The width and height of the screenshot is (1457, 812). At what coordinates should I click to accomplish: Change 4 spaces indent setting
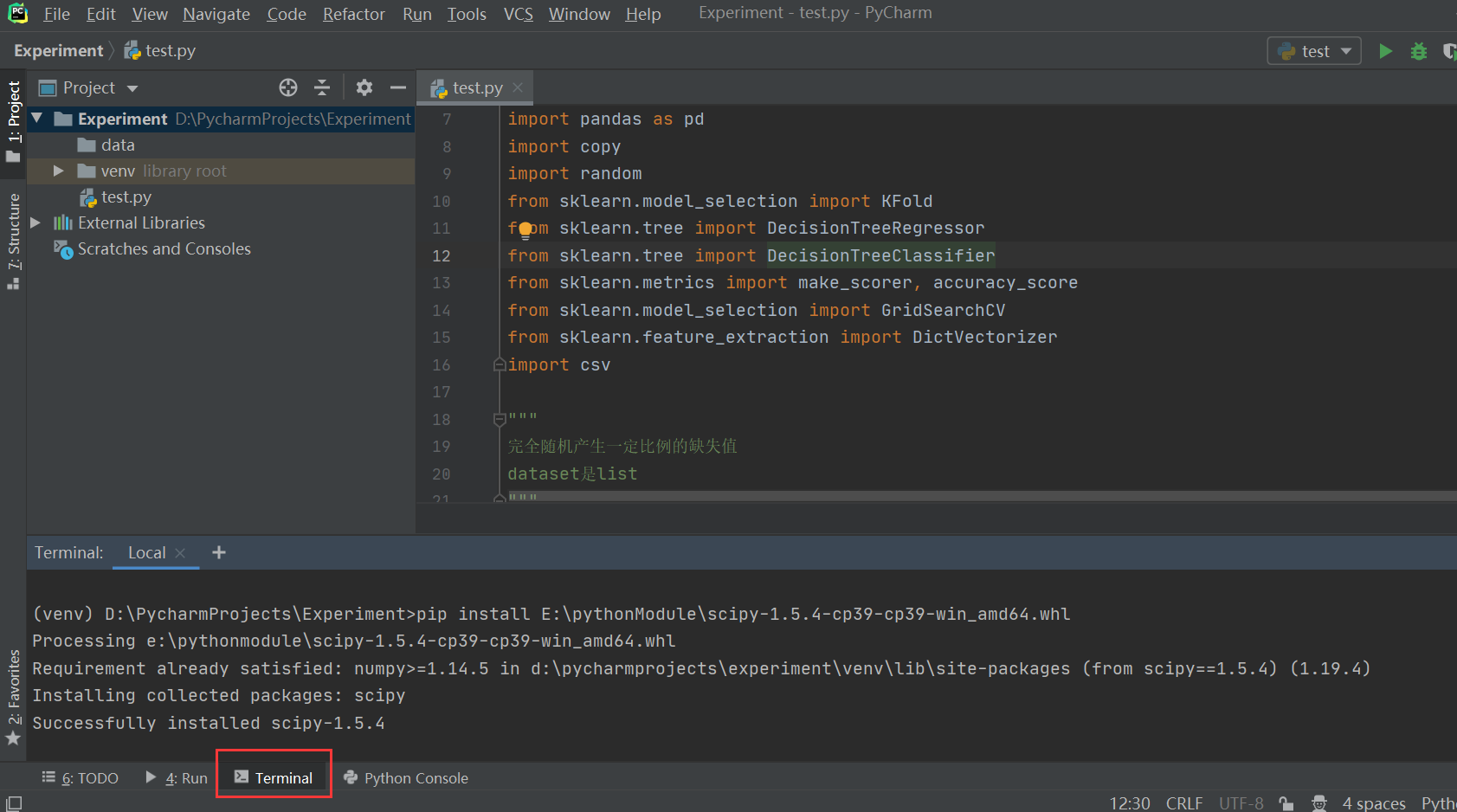(x=1374, y=802)
